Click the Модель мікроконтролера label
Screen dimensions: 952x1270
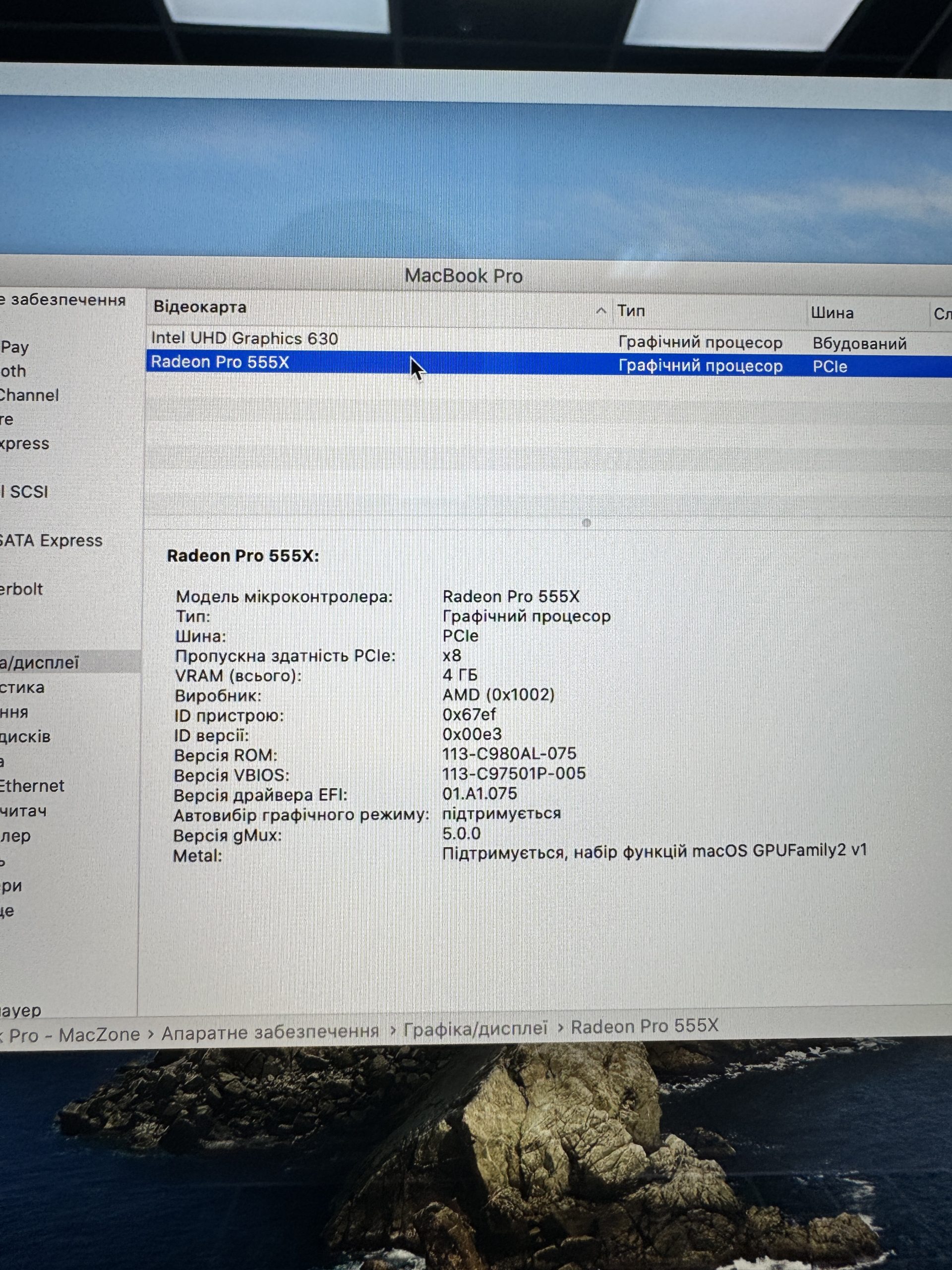click(x=284, y=596)
